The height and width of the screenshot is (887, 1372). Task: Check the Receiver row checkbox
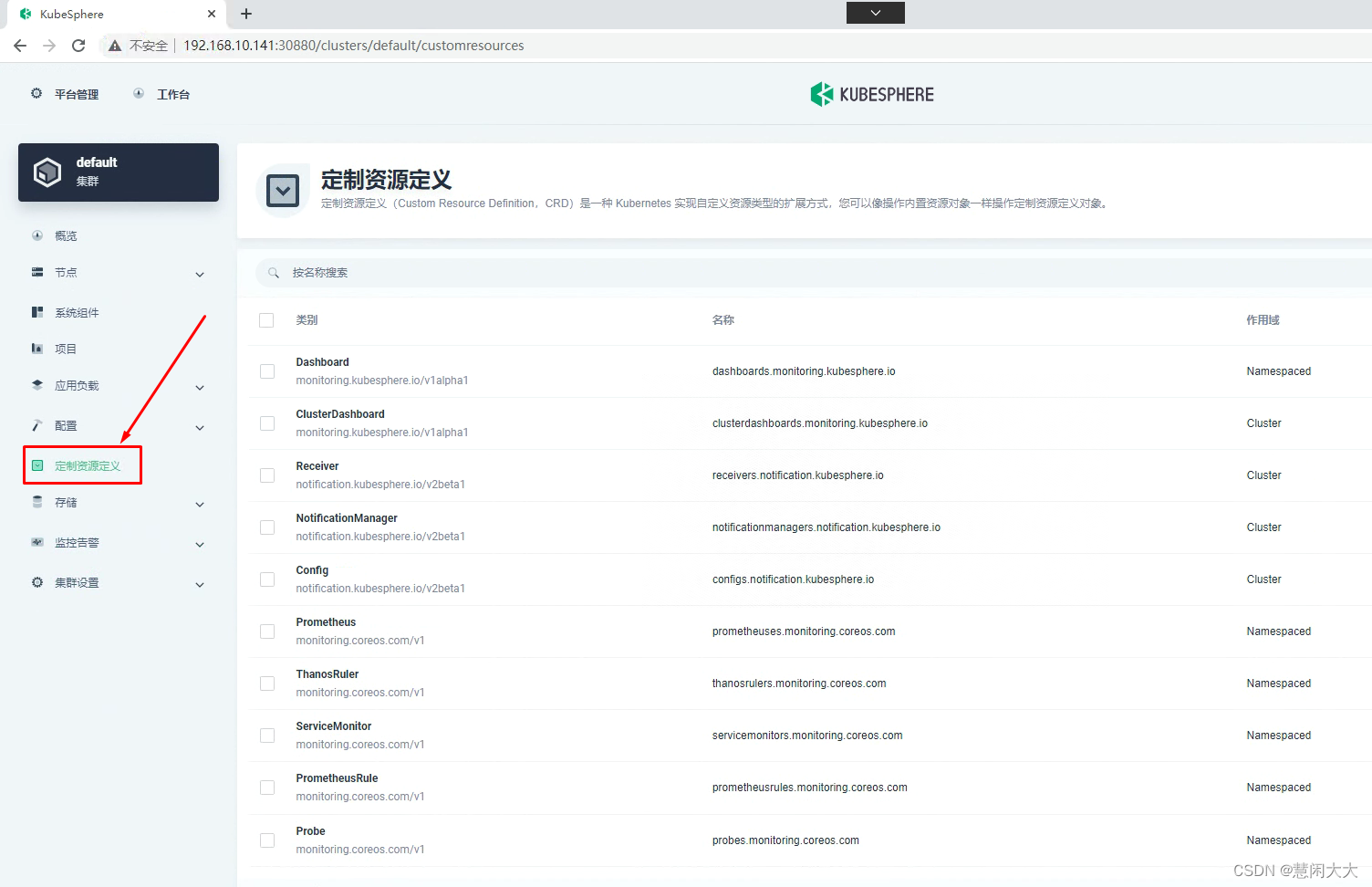[x=267, y=475]
